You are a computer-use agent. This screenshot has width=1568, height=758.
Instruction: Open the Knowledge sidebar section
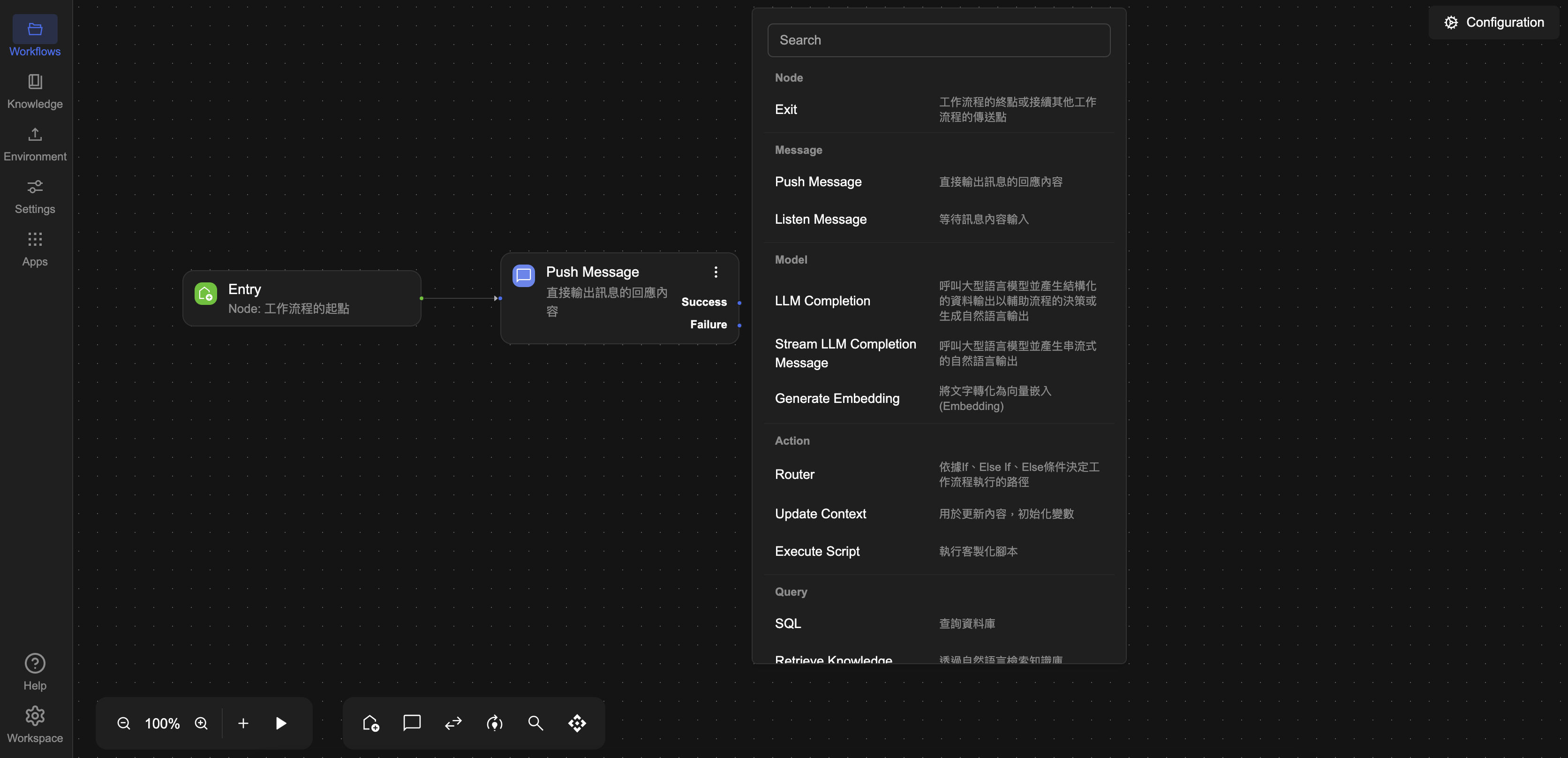(35, 91)
